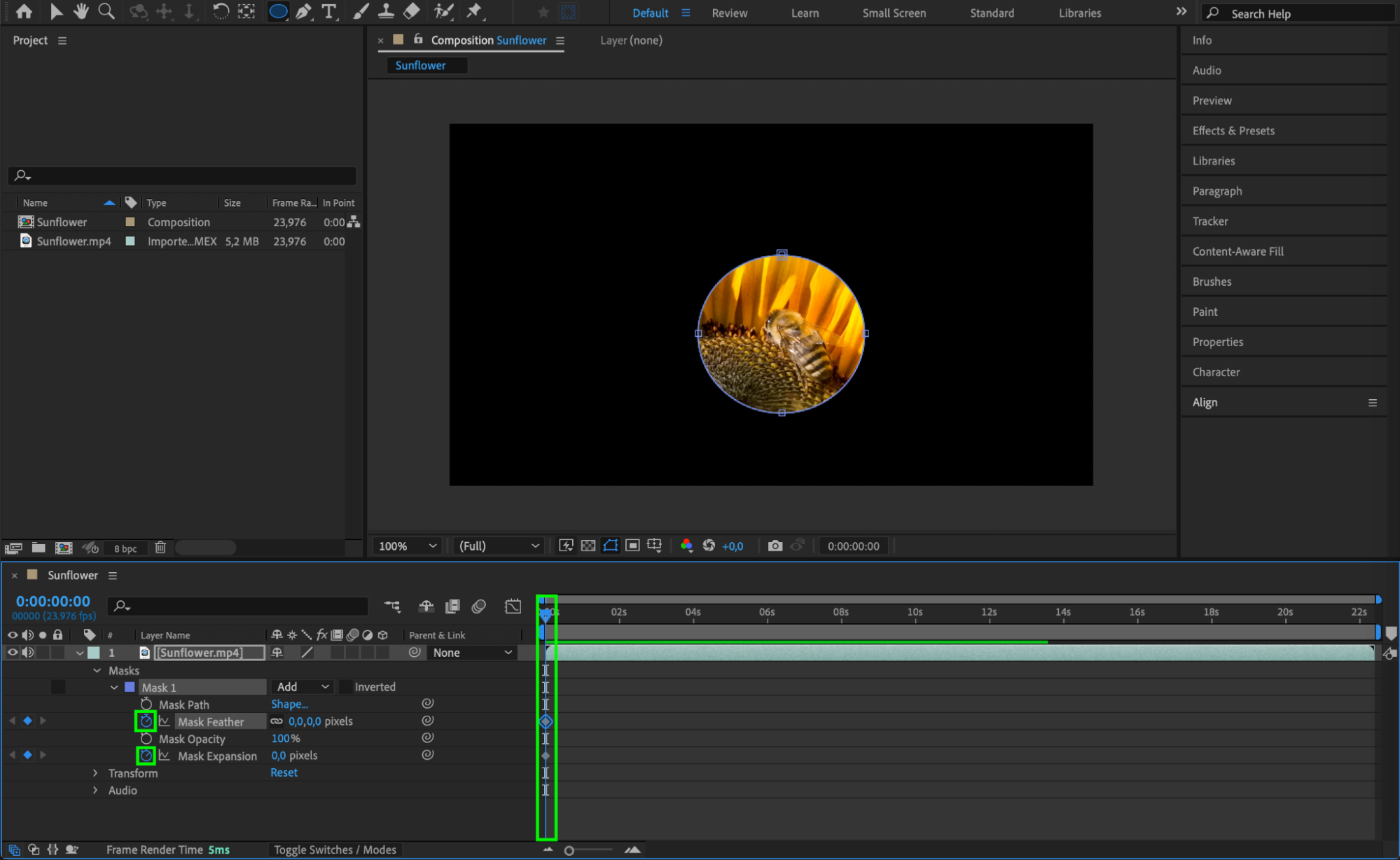Open the mask mode Add dropdown
Viewport: 1400px width, 860px height.
[302, 687]
